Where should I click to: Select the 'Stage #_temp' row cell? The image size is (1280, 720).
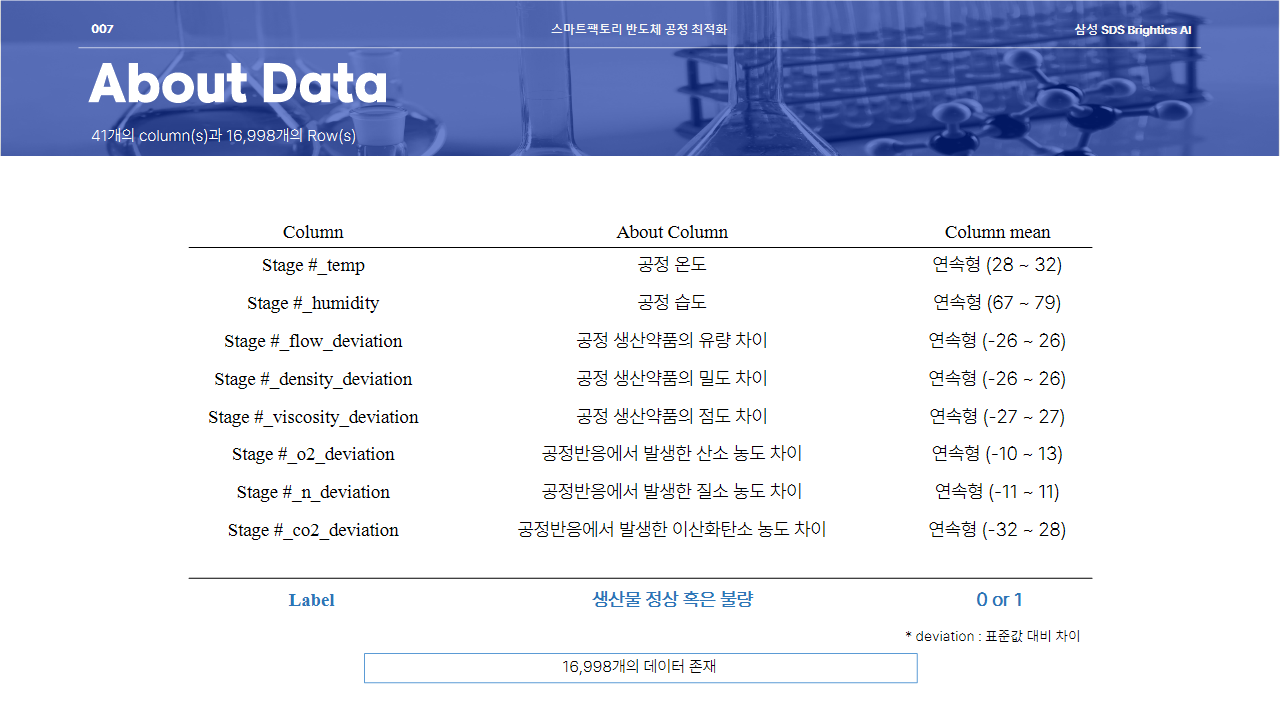(x=313, y=265)
